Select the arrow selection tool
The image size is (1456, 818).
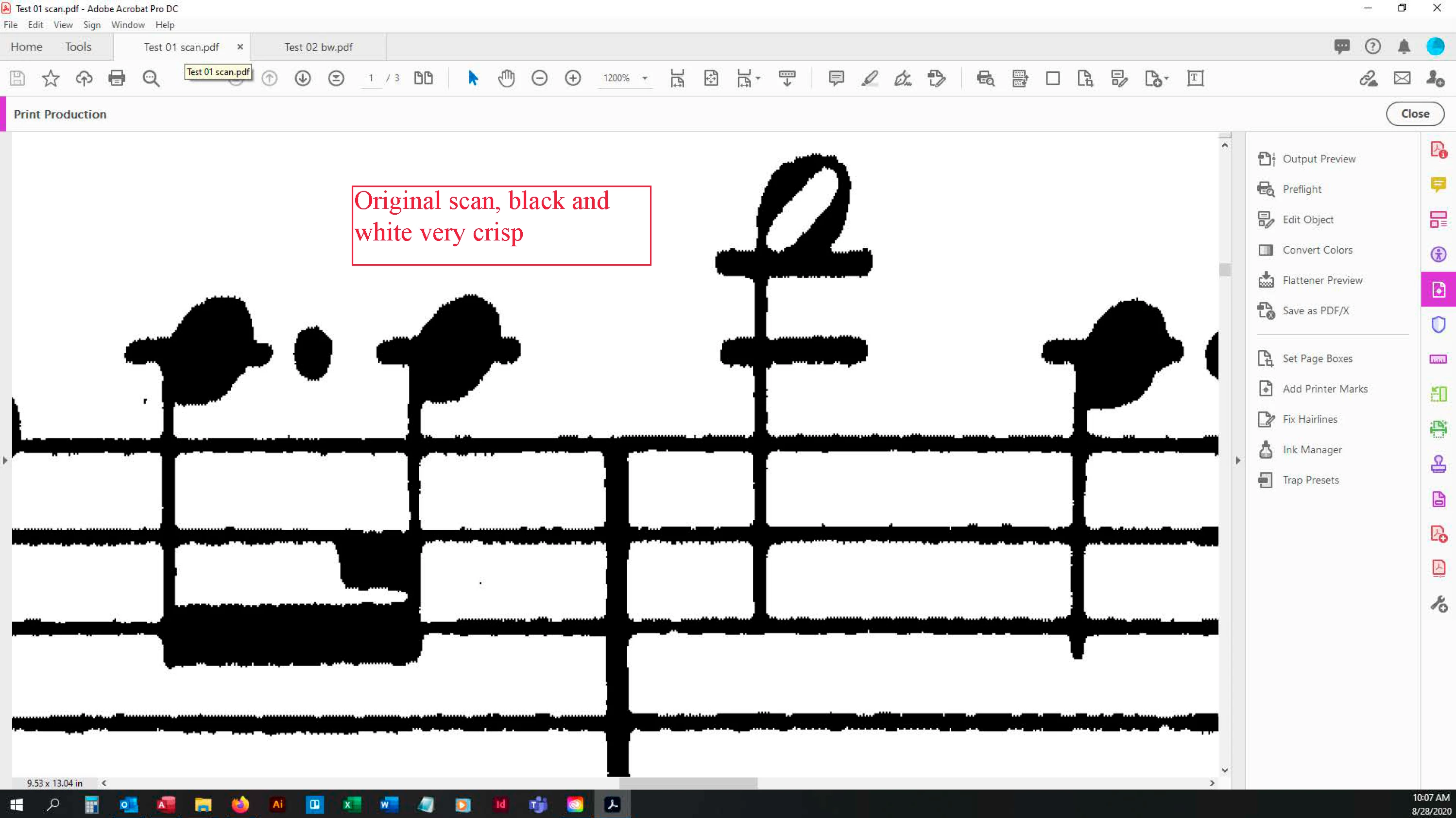click(473, 78)
